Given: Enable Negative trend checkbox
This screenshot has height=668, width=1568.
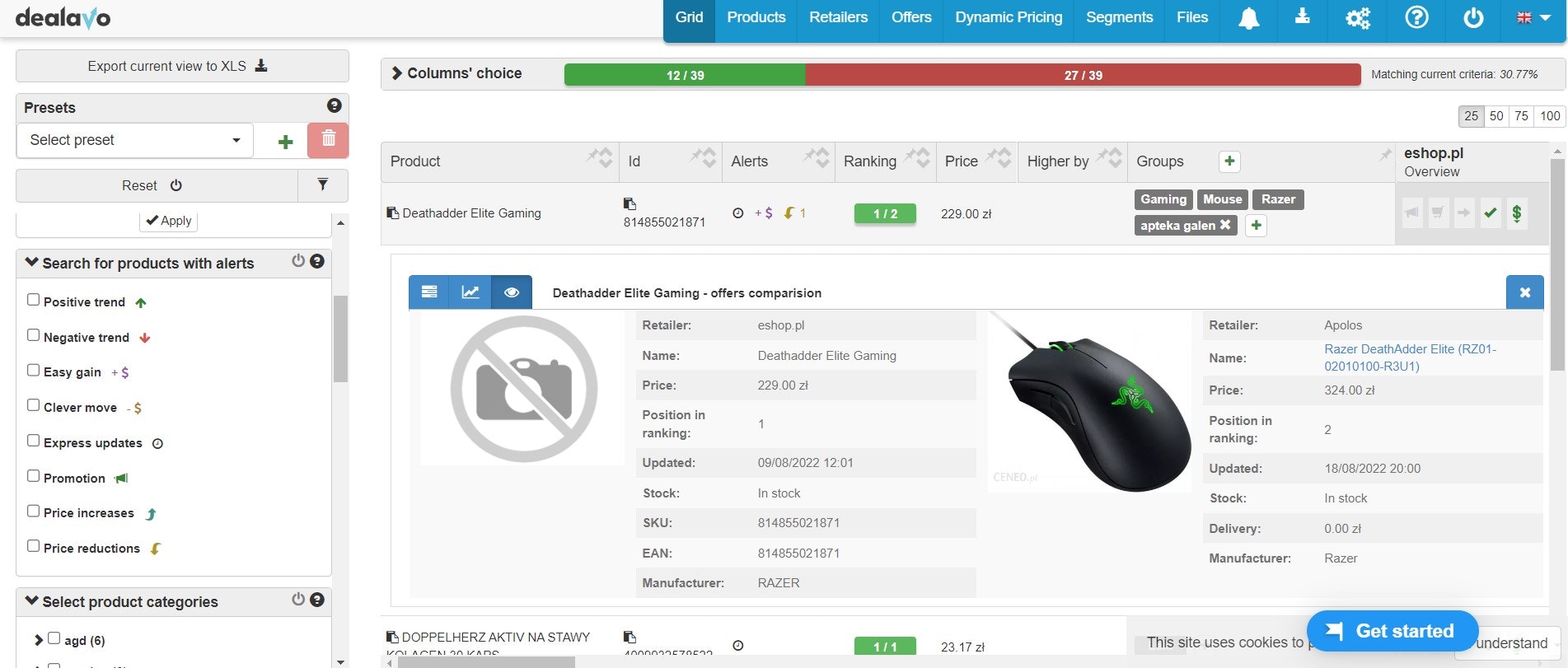Looking at the screenshot, I should 33,335.
